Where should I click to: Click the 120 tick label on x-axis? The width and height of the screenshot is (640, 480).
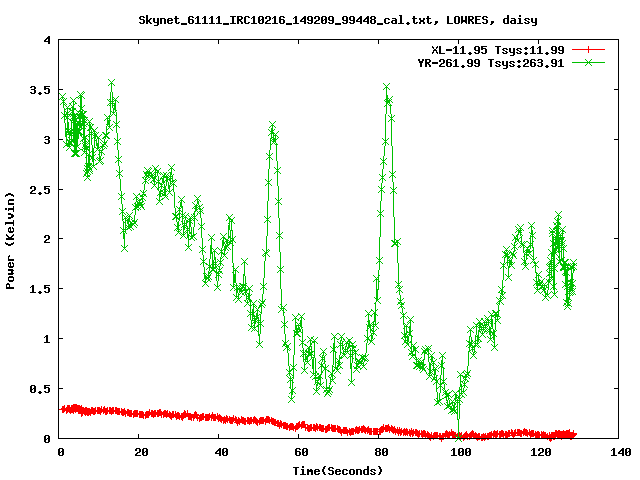coord(539,452)
